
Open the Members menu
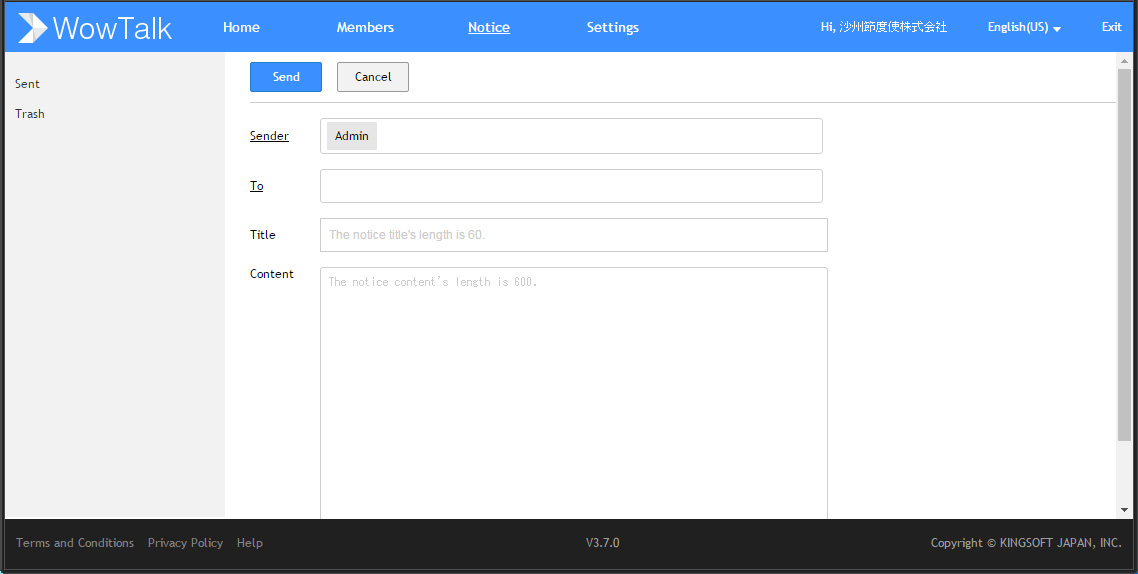pyautogui.click(x=365, y=28)
